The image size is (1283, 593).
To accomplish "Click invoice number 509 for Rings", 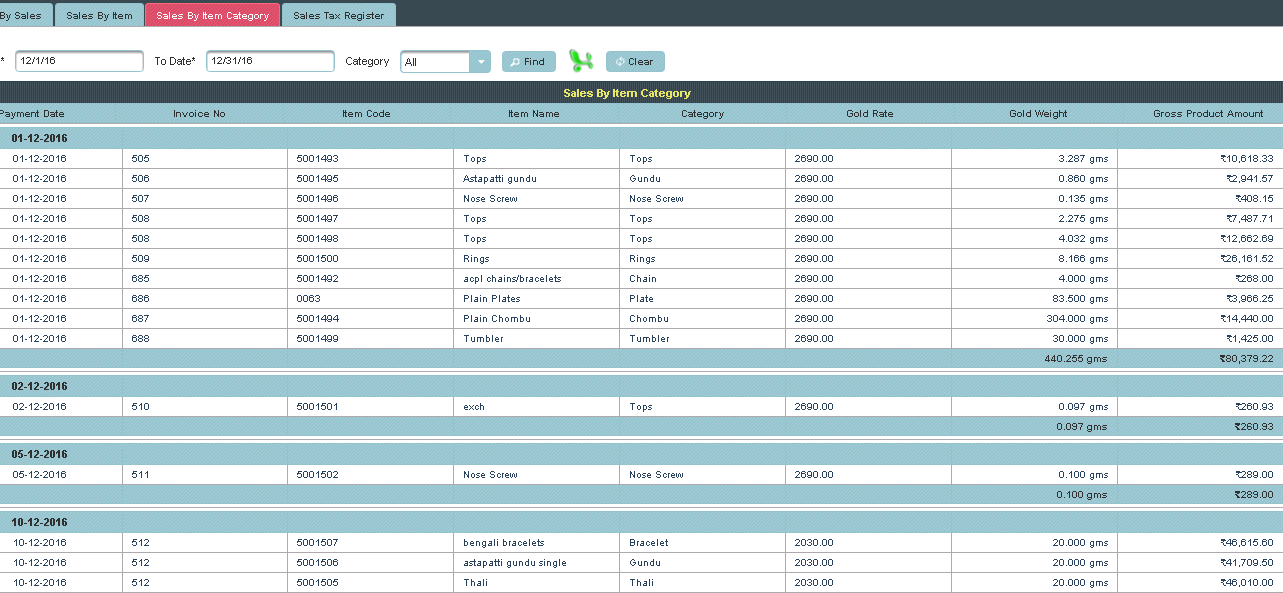I will coord(140,259).
